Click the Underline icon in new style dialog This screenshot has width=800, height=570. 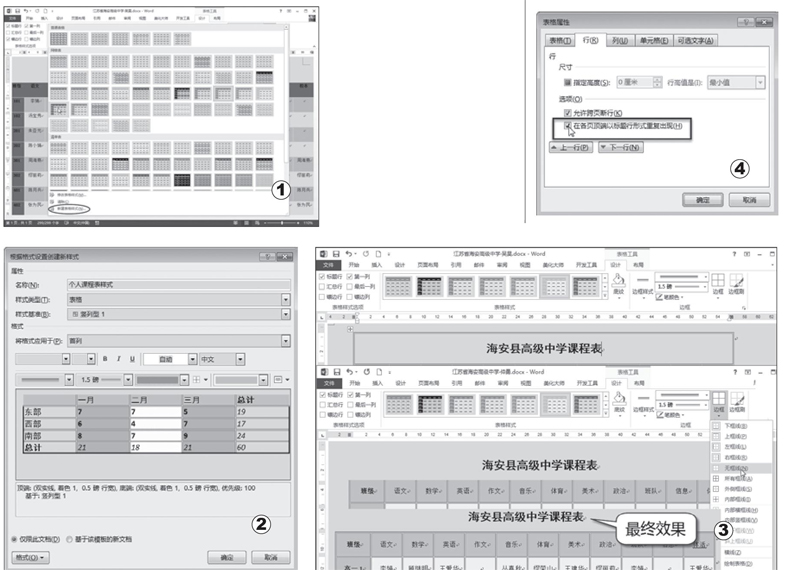click(130, 358)
